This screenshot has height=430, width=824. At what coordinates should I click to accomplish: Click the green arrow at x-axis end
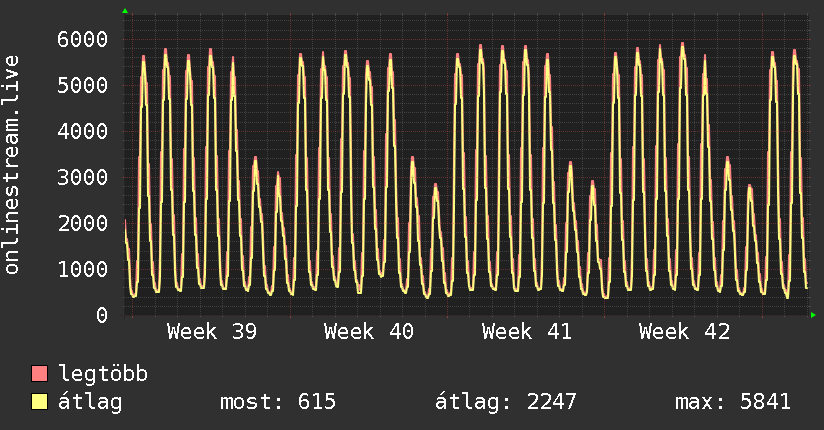tap(813, 315)
